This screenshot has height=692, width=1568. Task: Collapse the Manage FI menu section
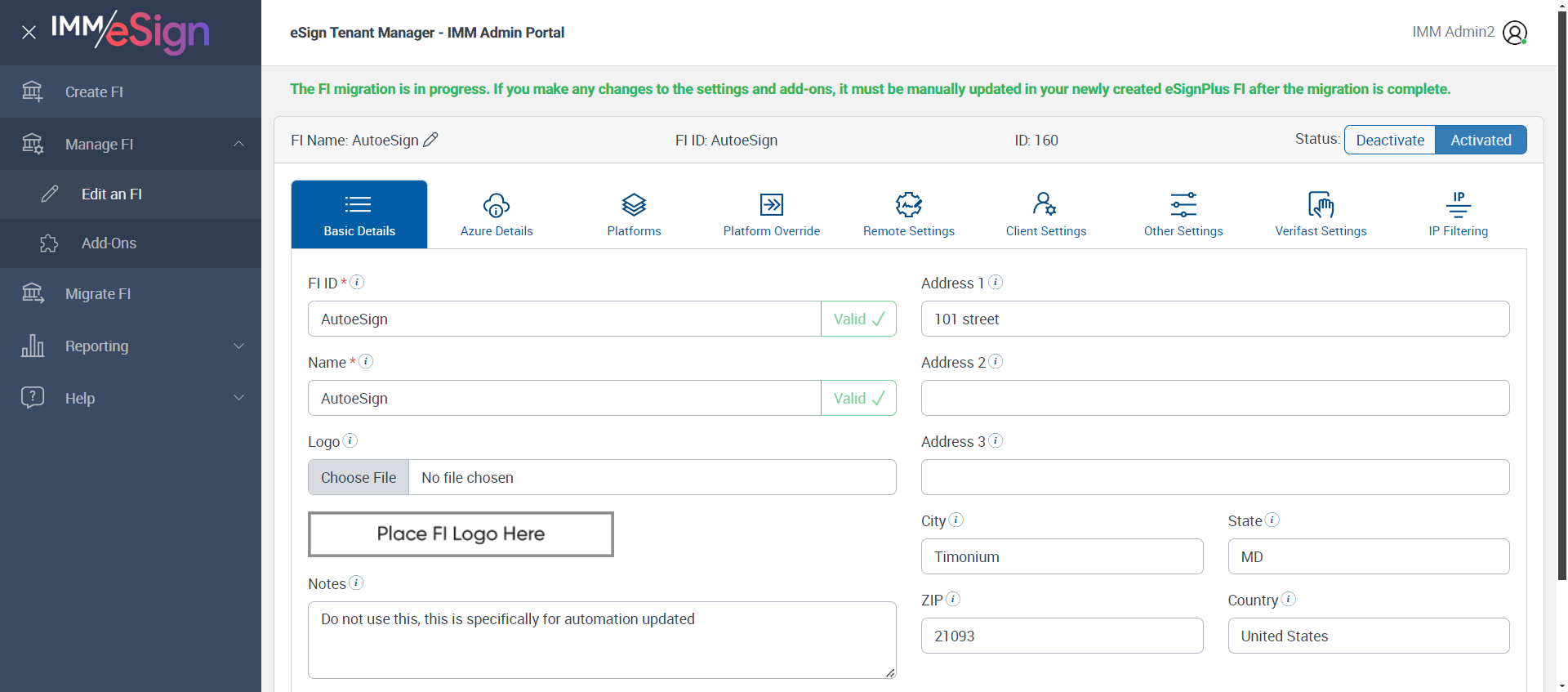pyautogui.click(x=238, y=144)
